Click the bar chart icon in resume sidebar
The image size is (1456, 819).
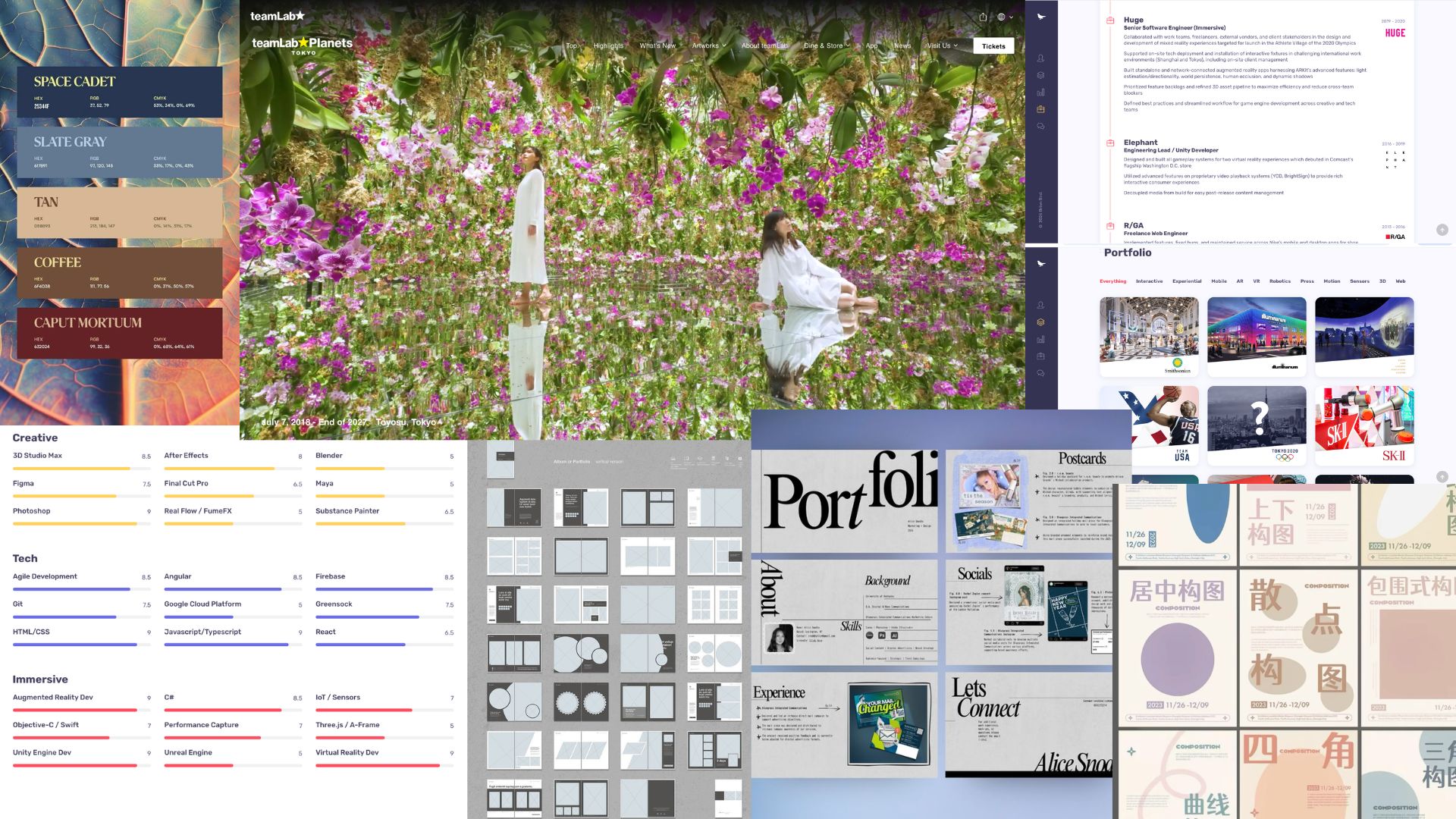(x=1040, y=93)
